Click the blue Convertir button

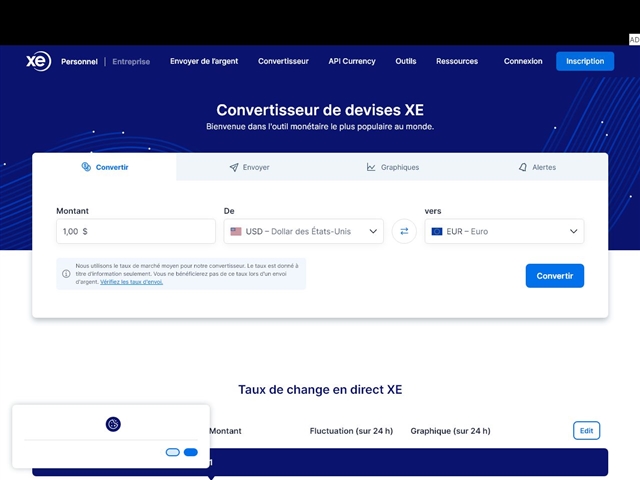[x=555, y=276]
